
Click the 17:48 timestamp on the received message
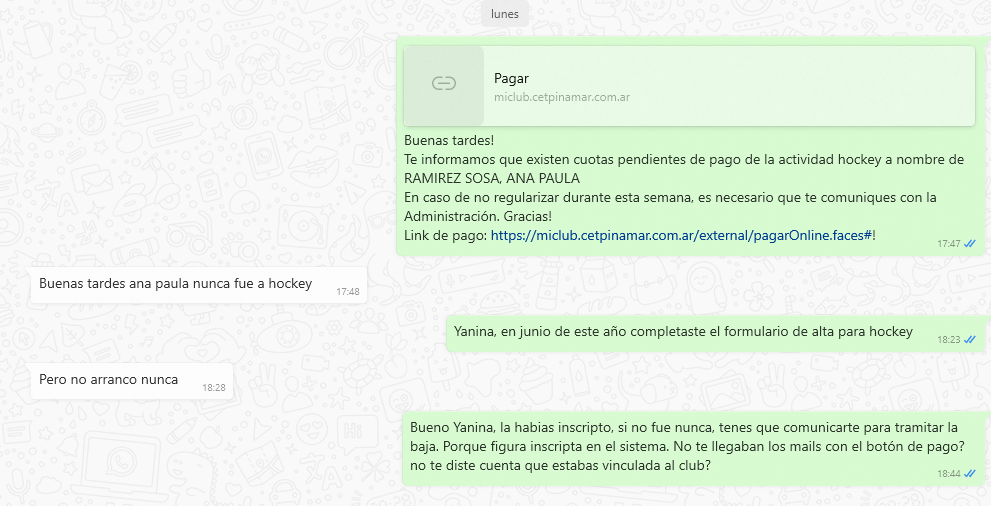[347, 292]
